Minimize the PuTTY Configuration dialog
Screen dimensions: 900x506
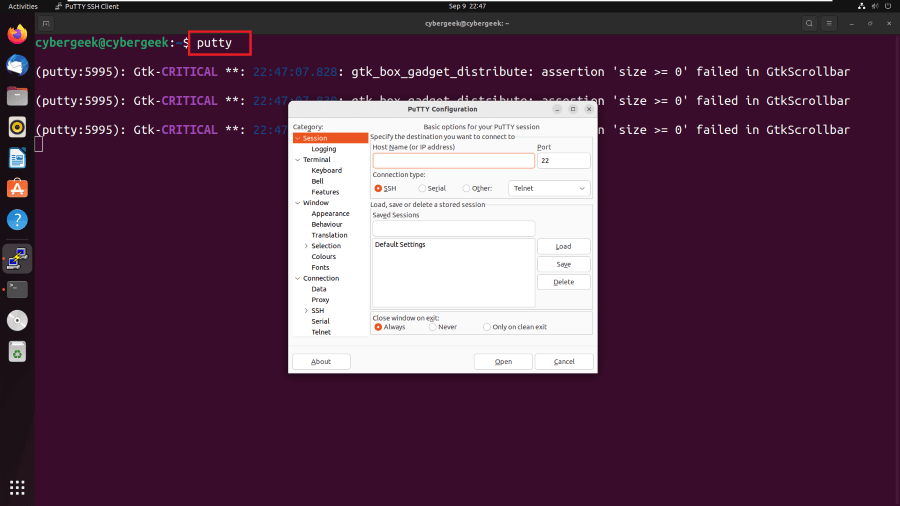click(x=557, y=109)
